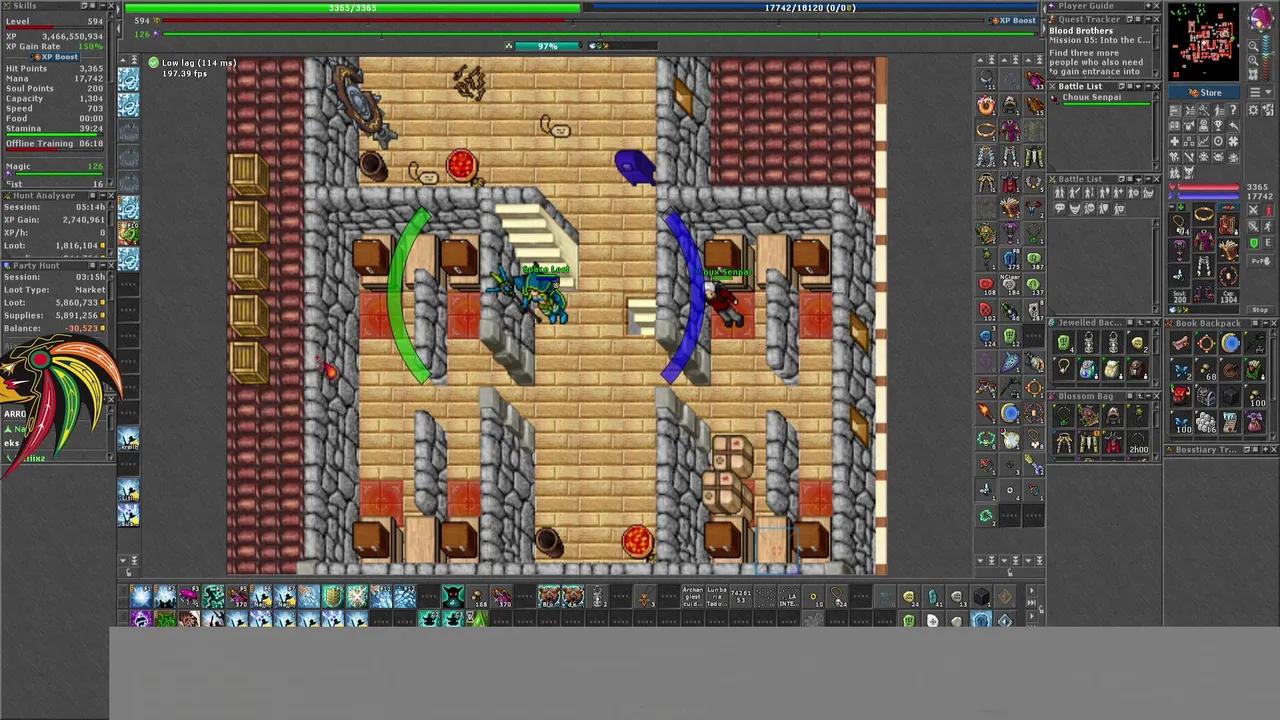
Task: Open the Store button
Action: pos(1204,93)
